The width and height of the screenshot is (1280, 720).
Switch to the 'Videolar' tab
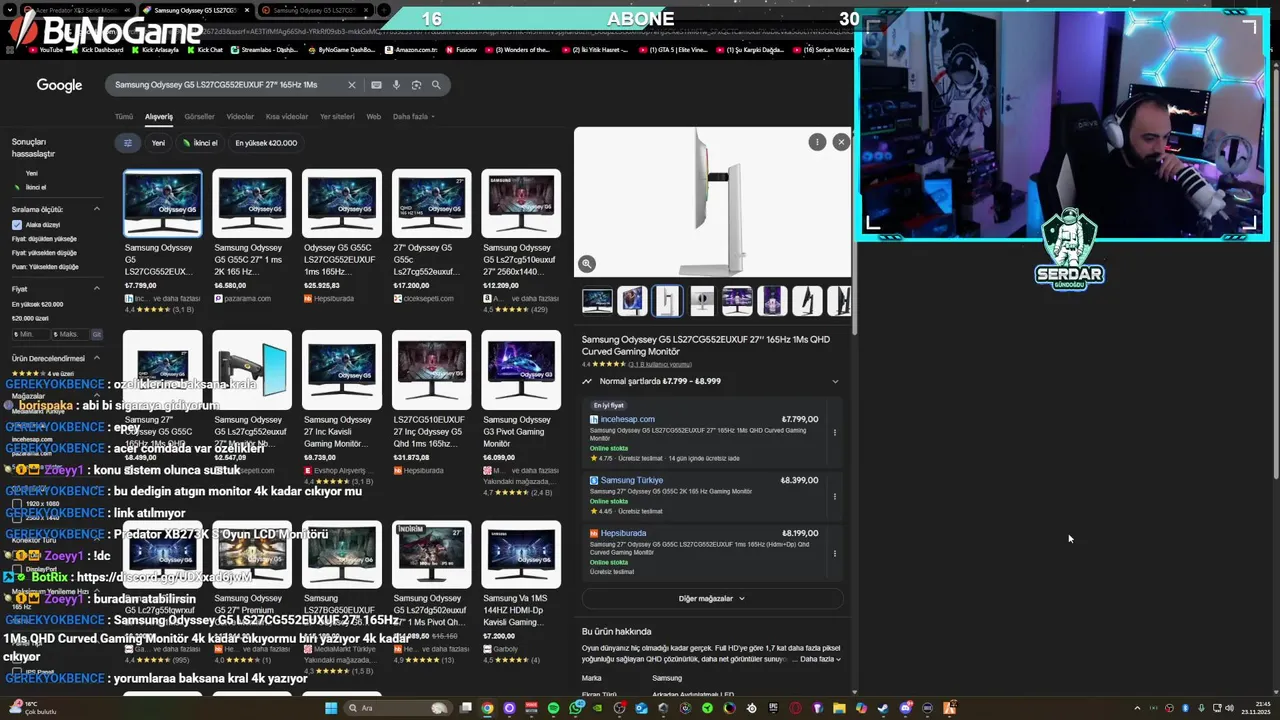[240, 116]
